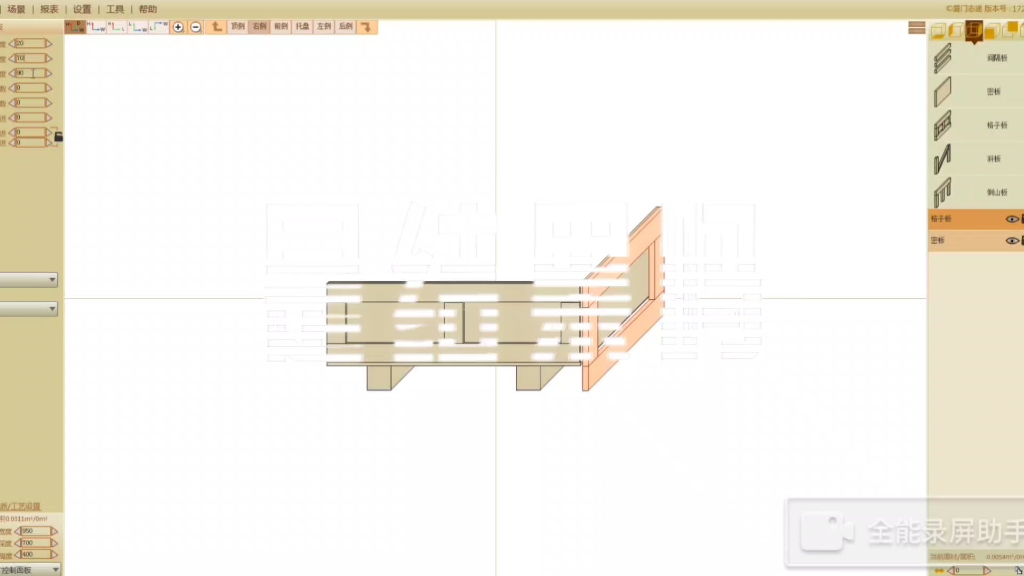Open the hamburger panel icon at top right

[x=916, y=28]
